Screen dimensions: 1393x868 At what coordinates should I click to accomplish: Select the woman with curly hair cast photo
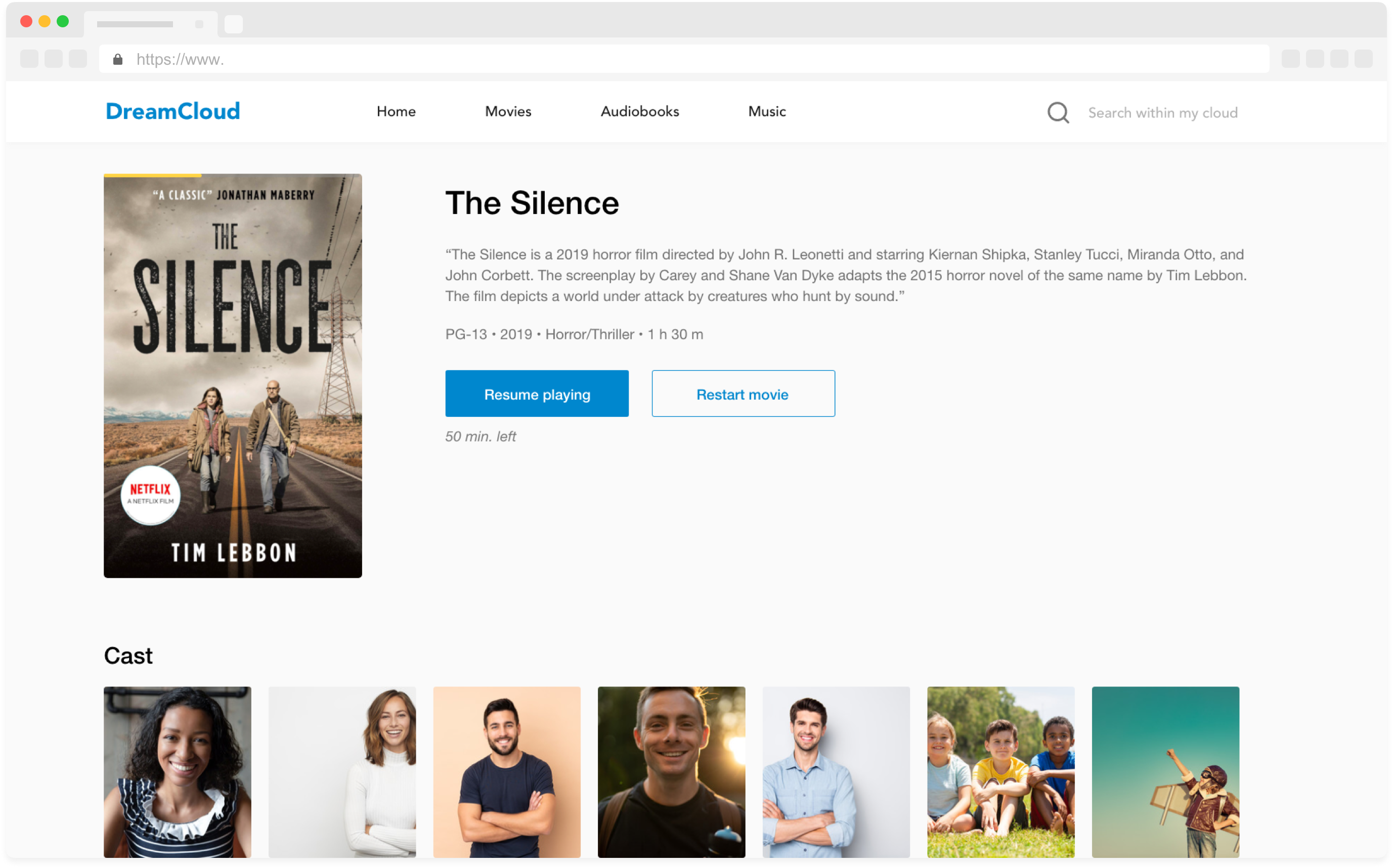pyautogui.click(x=178, y=771)
